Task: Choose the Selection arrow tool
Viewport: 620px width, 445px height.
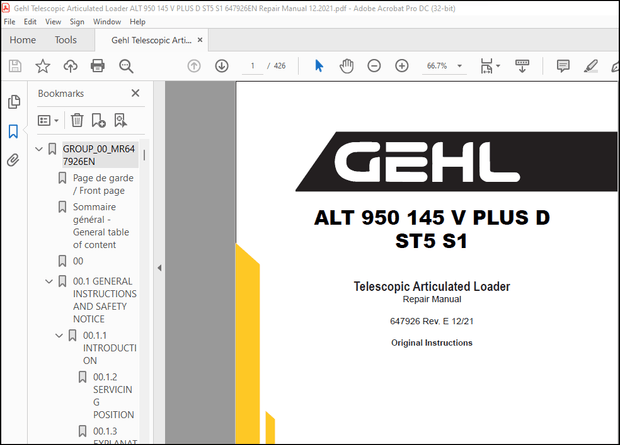Action: tap(319, 66)
